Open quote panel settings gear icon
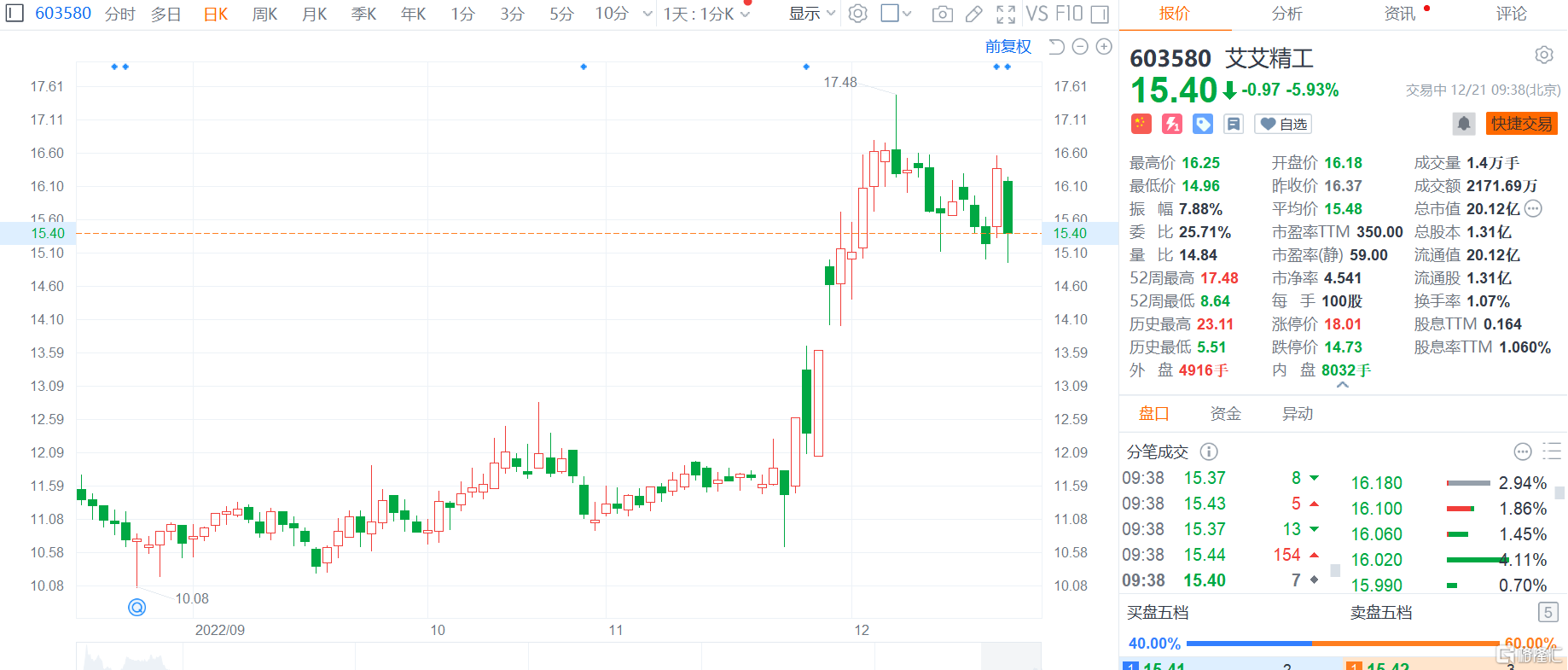This screenshot has height=670, width=1568. (1544, 55)
